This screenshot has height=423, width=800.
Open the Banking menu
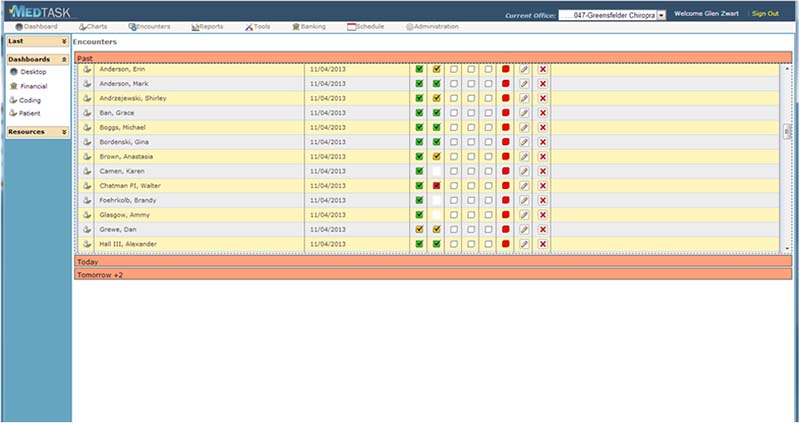tap(309, 27)
